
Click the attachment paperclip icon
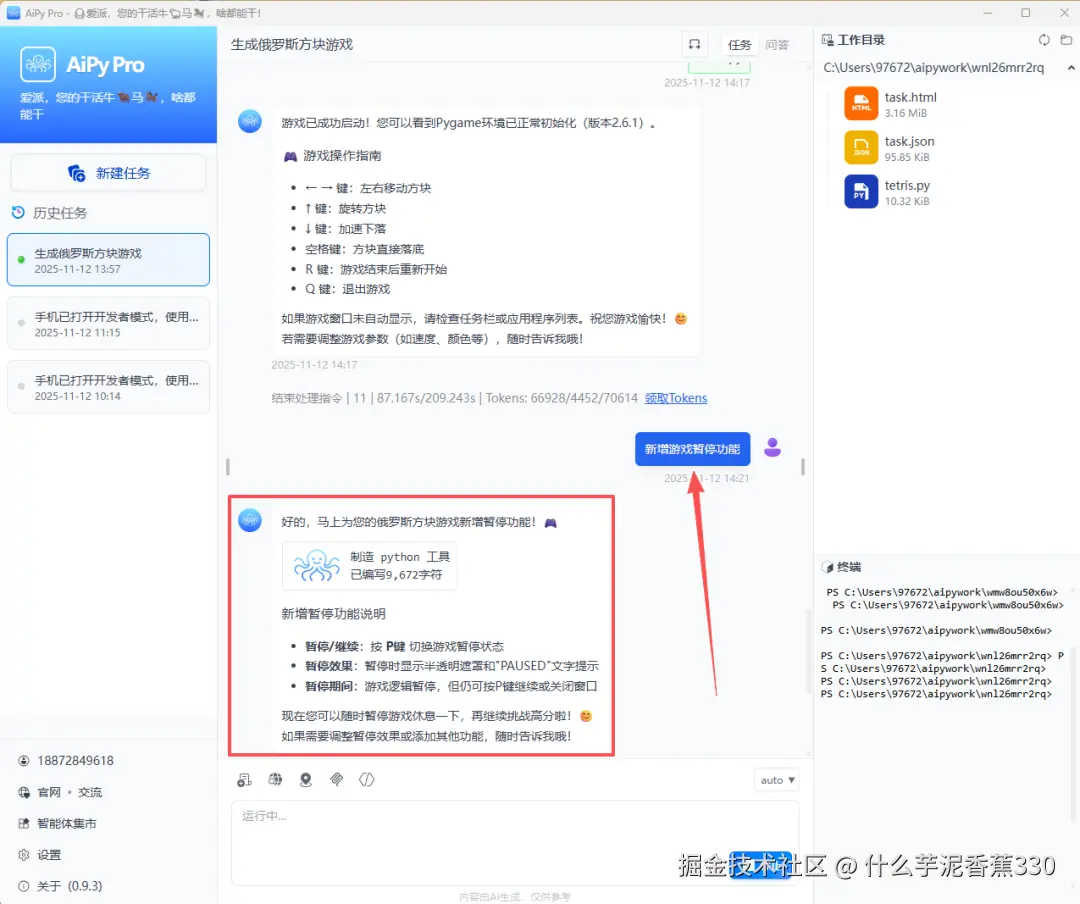coord(336,779)
